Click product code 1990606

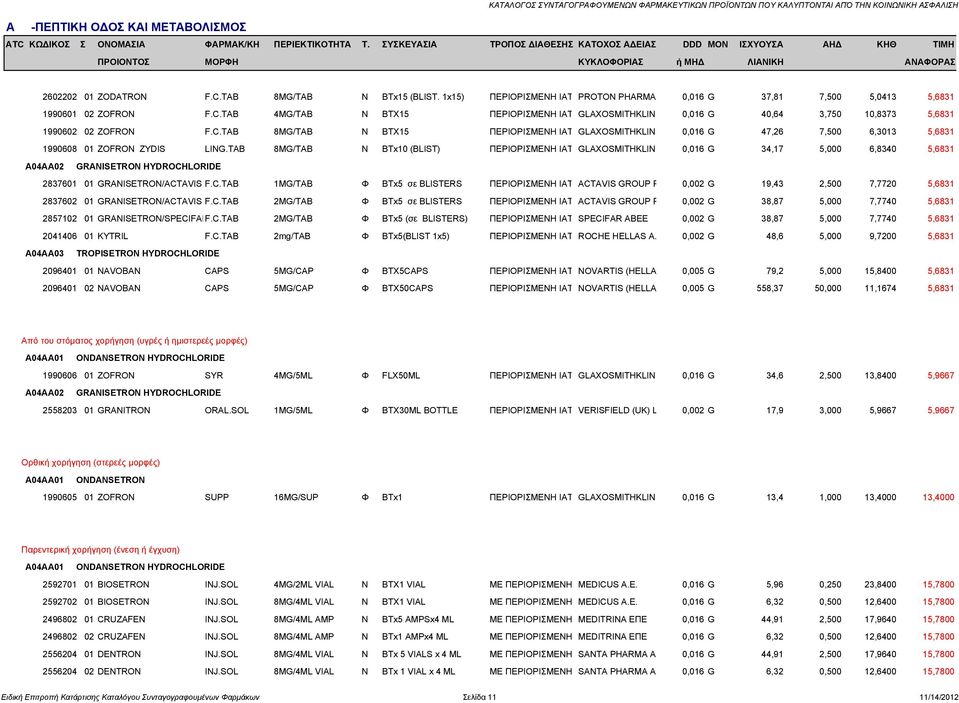coord(59,376)
